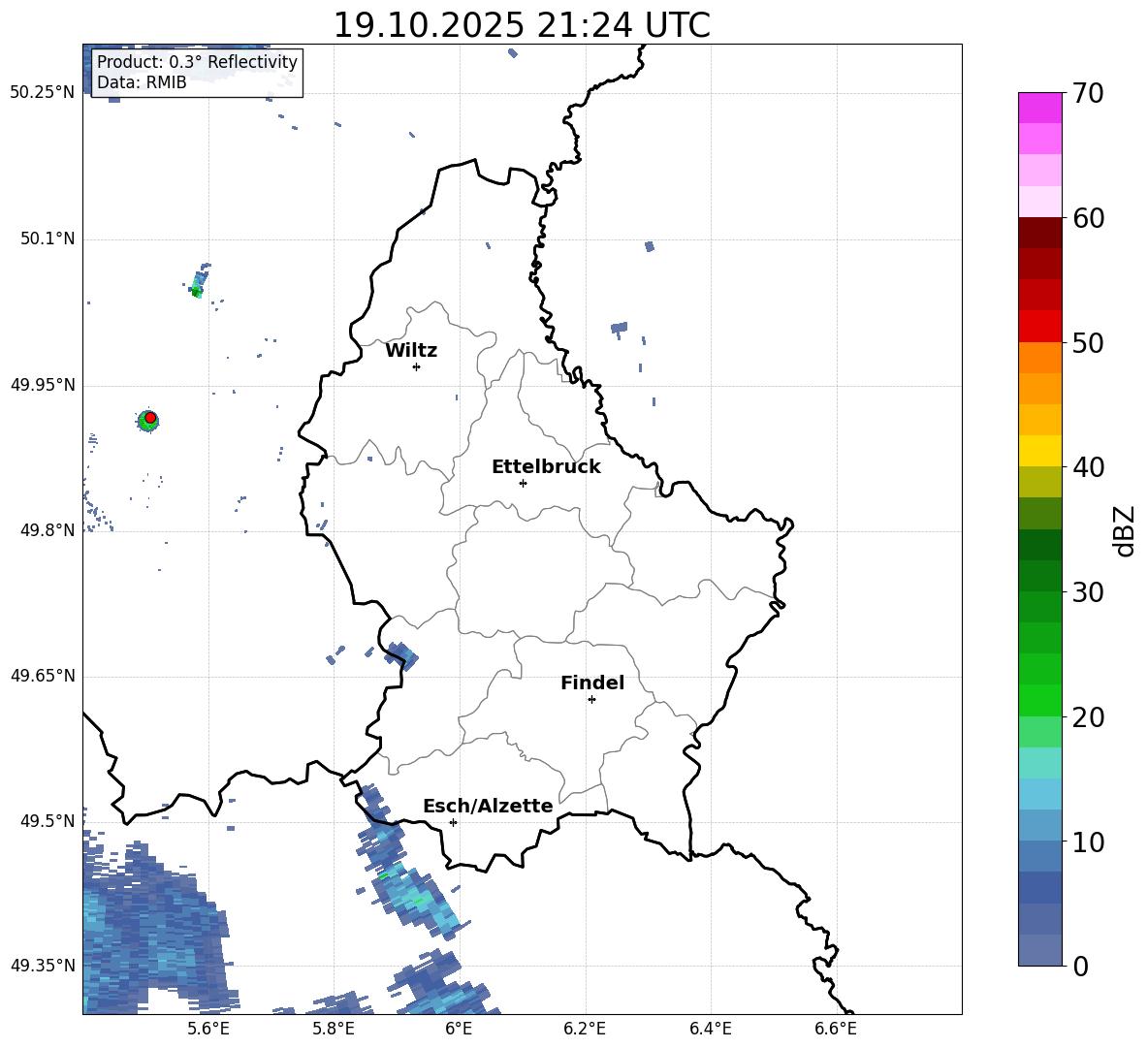Click the 49.5°N latitude tick label

(47, 821)
